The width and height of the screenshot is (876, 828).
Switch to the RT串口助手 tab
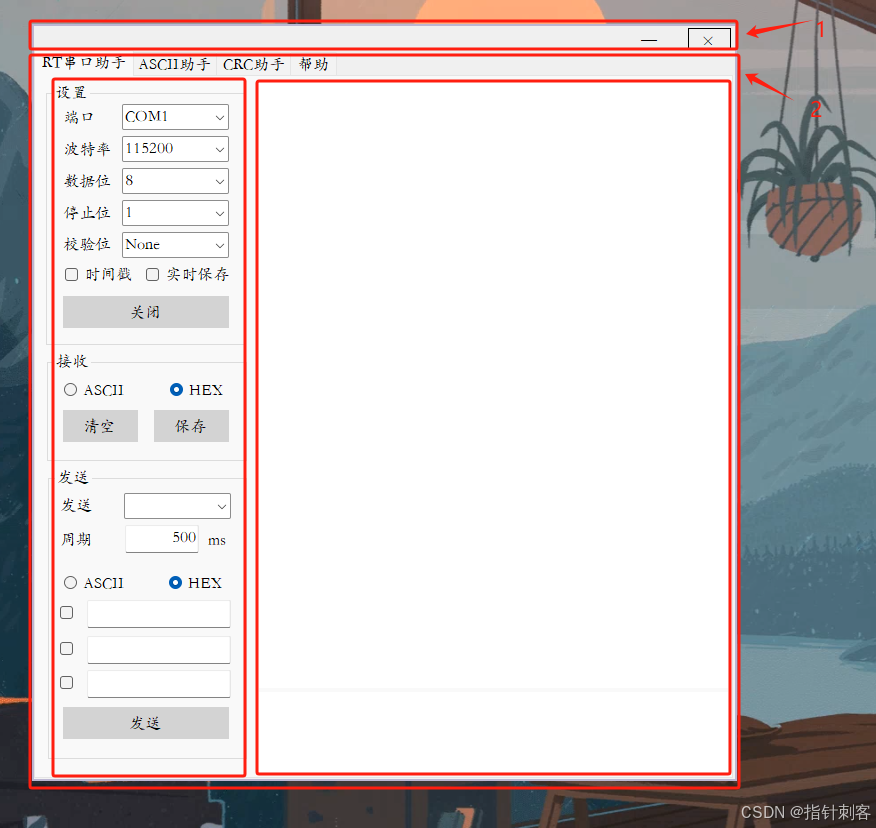coord(83,63)
